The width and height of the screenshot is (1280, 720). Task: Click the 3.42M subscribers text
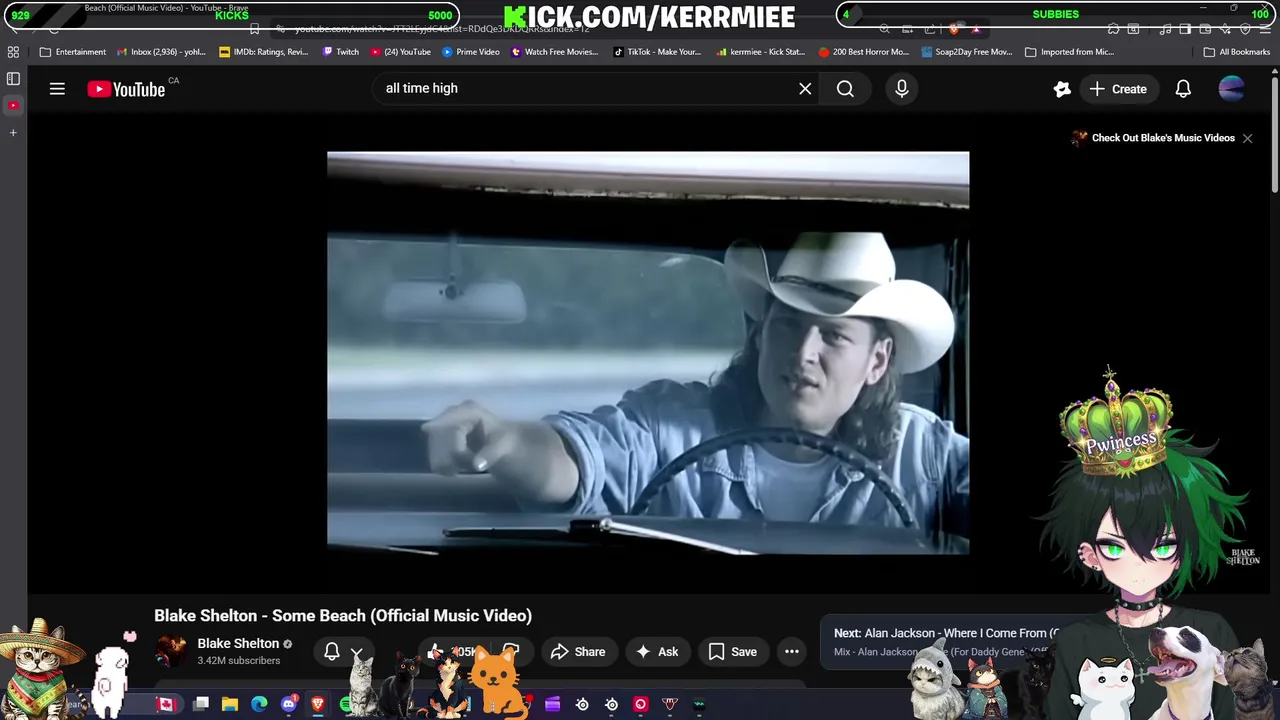pos(239,661)
